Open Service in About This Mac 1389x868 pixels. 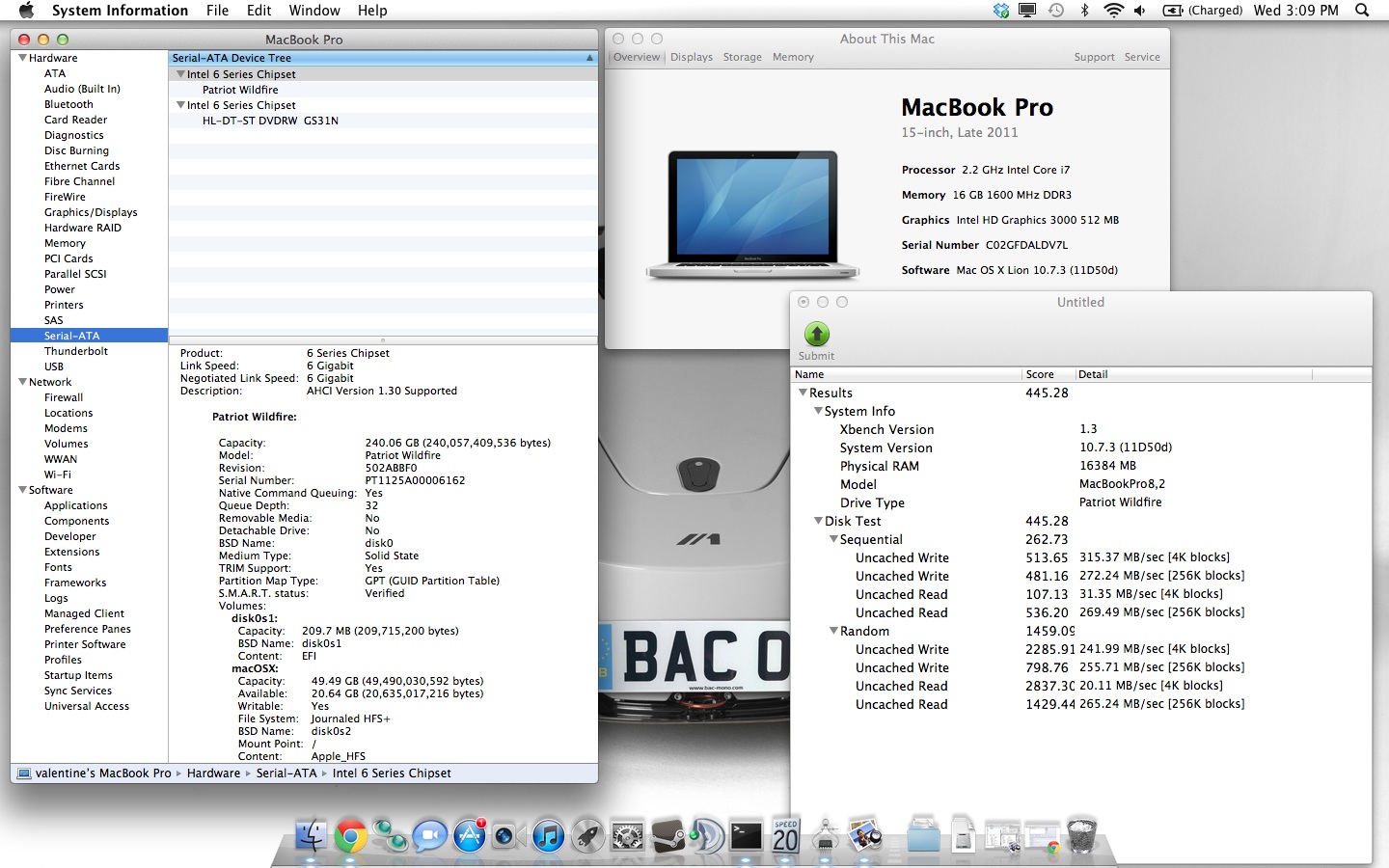(1142, 57)
